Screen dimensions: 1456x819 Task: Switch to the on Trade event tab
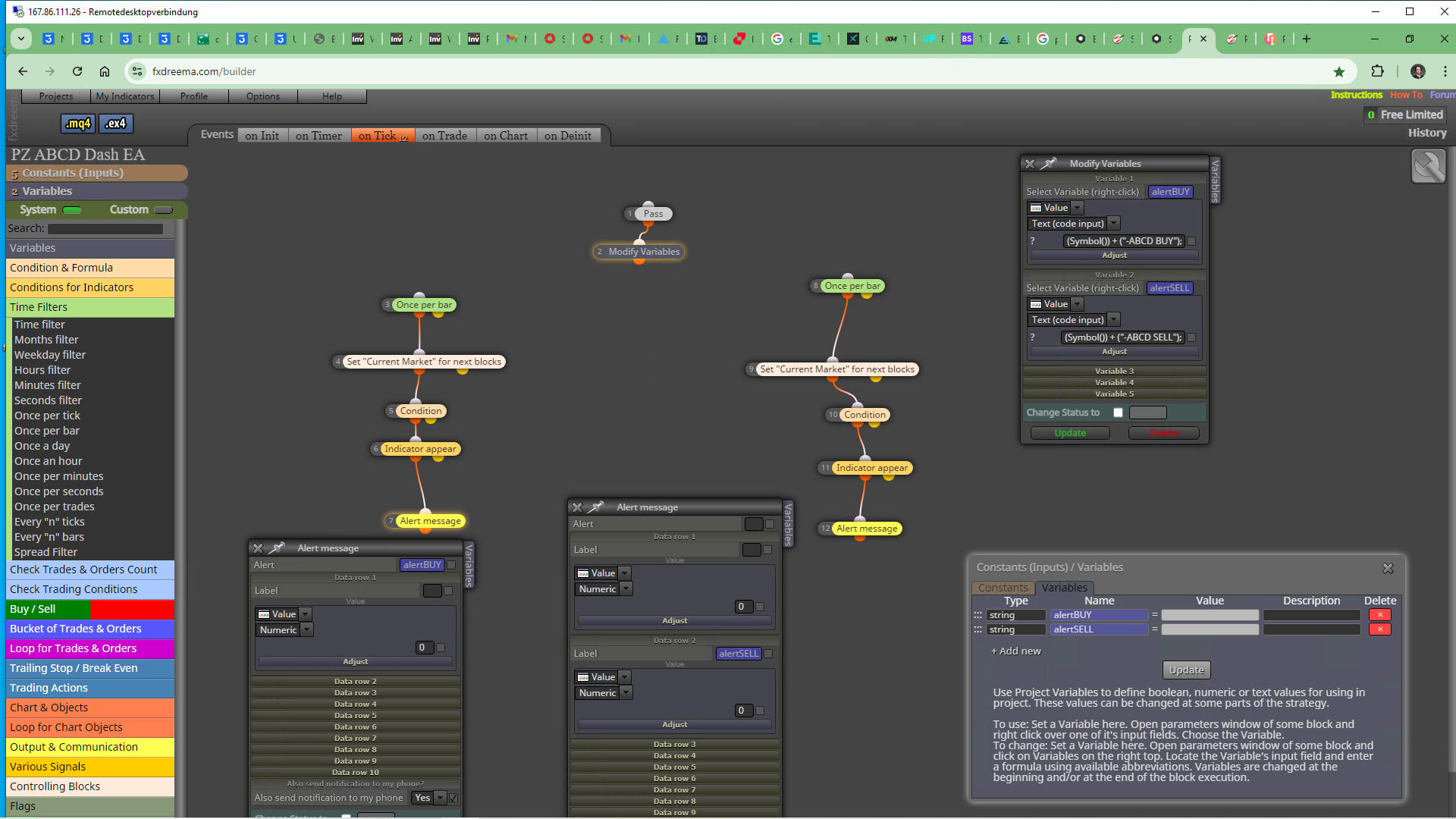[x=444, y=136]
